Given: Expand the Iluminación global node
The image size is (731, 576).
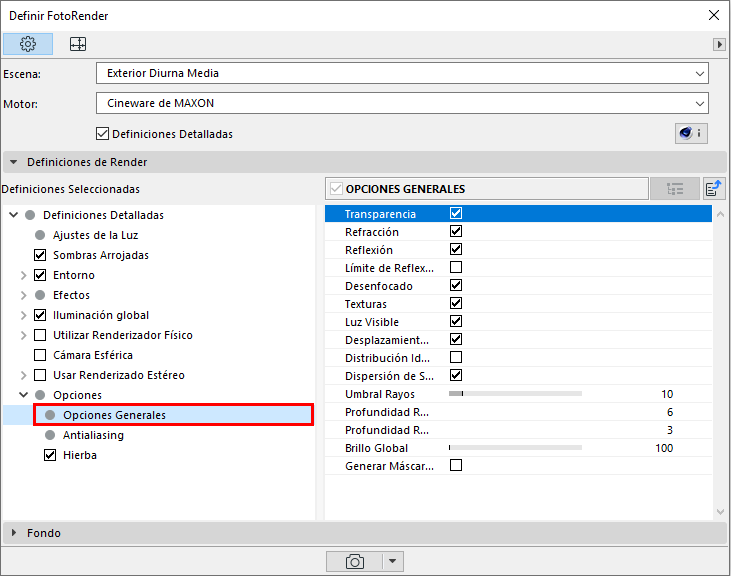Looking at the screenshot, I should pos(24,315).
